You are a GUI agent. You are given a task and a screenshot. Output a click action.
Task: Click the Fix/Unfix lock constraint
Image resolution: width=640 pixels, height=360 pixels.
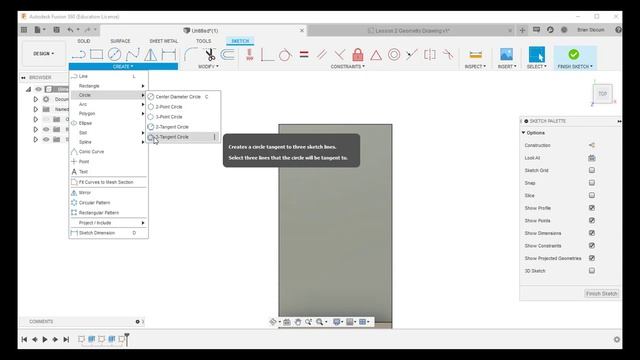[358, 54]
